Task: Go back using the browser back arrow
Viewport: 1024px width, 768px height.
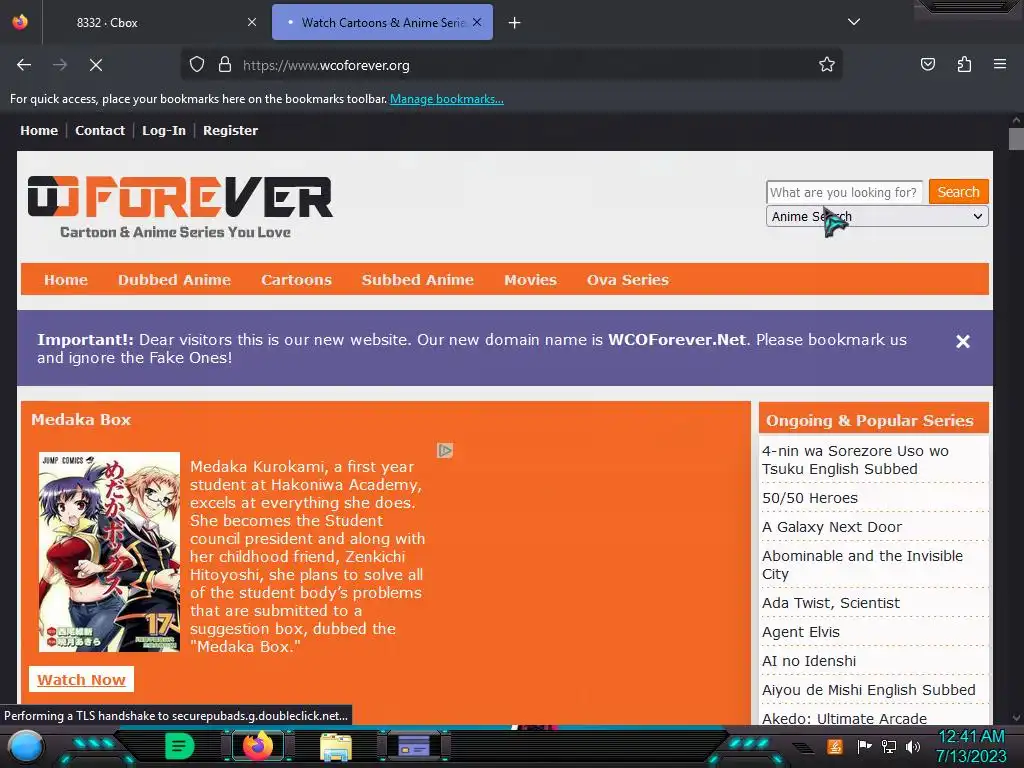Action: (x=24, y=65)
